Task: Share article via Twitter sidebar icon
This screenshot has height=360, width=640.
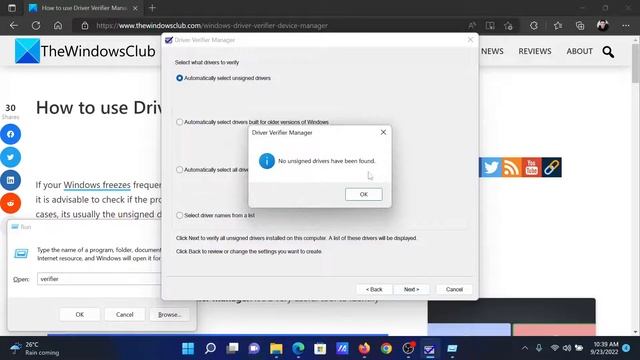Action: 11,157
